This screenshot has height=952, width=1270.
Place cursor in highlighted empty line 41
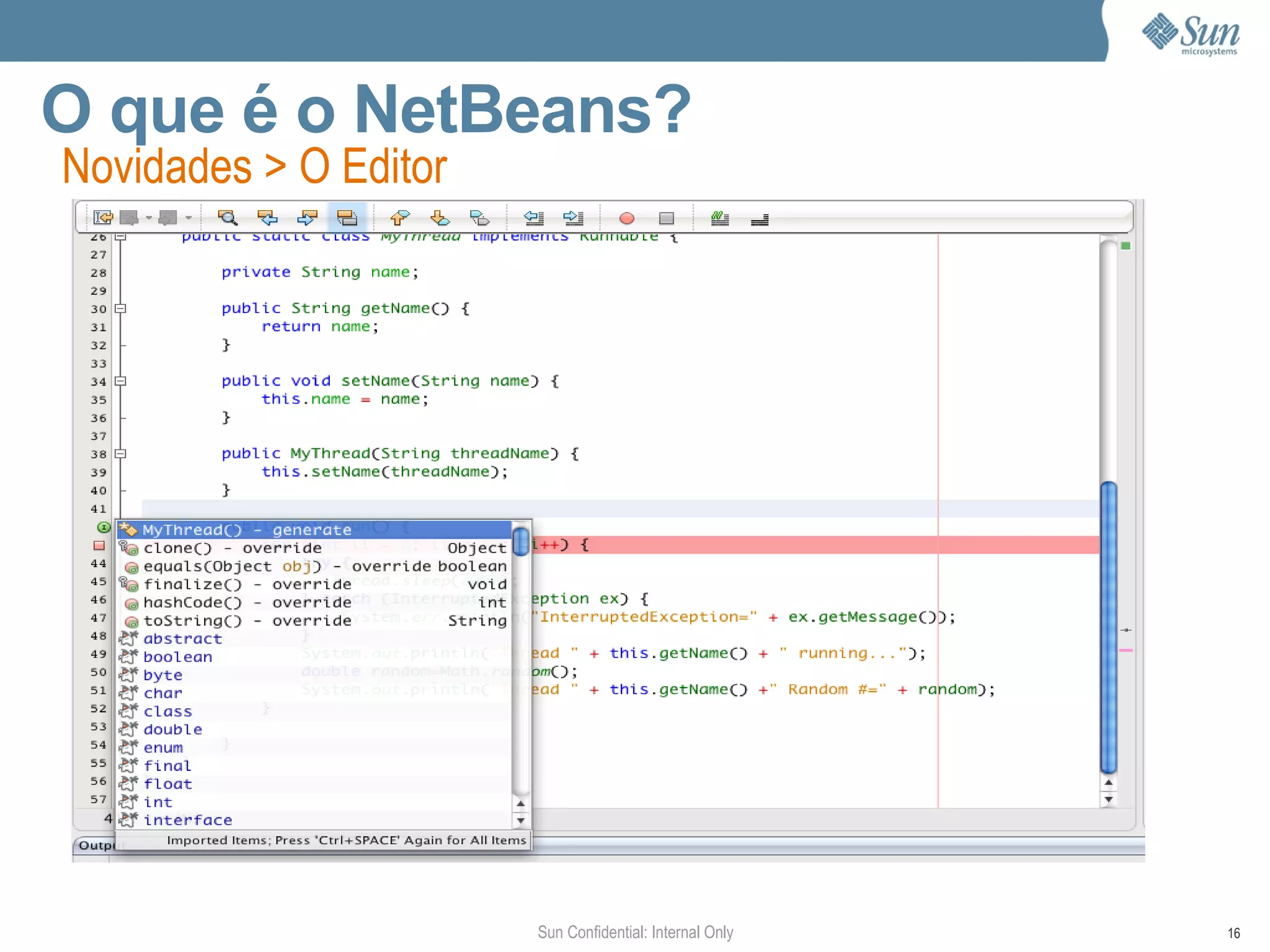[x=620, y=508]
